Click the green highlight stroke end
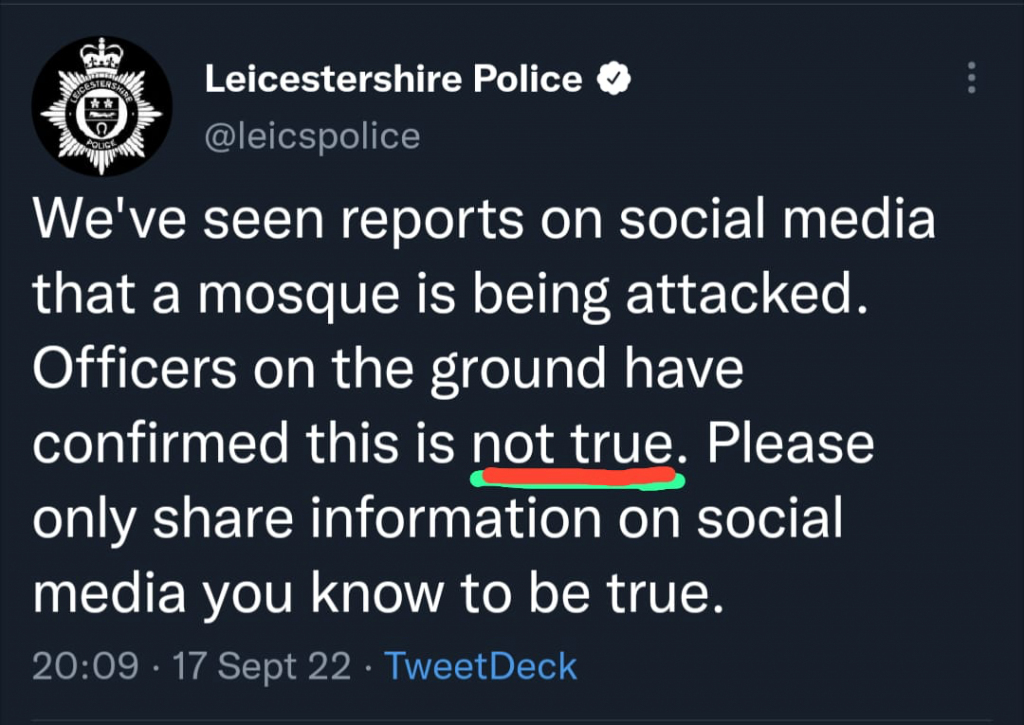Image resolution: width=1024 pixels, height=725 pixels. click(678, 482)
